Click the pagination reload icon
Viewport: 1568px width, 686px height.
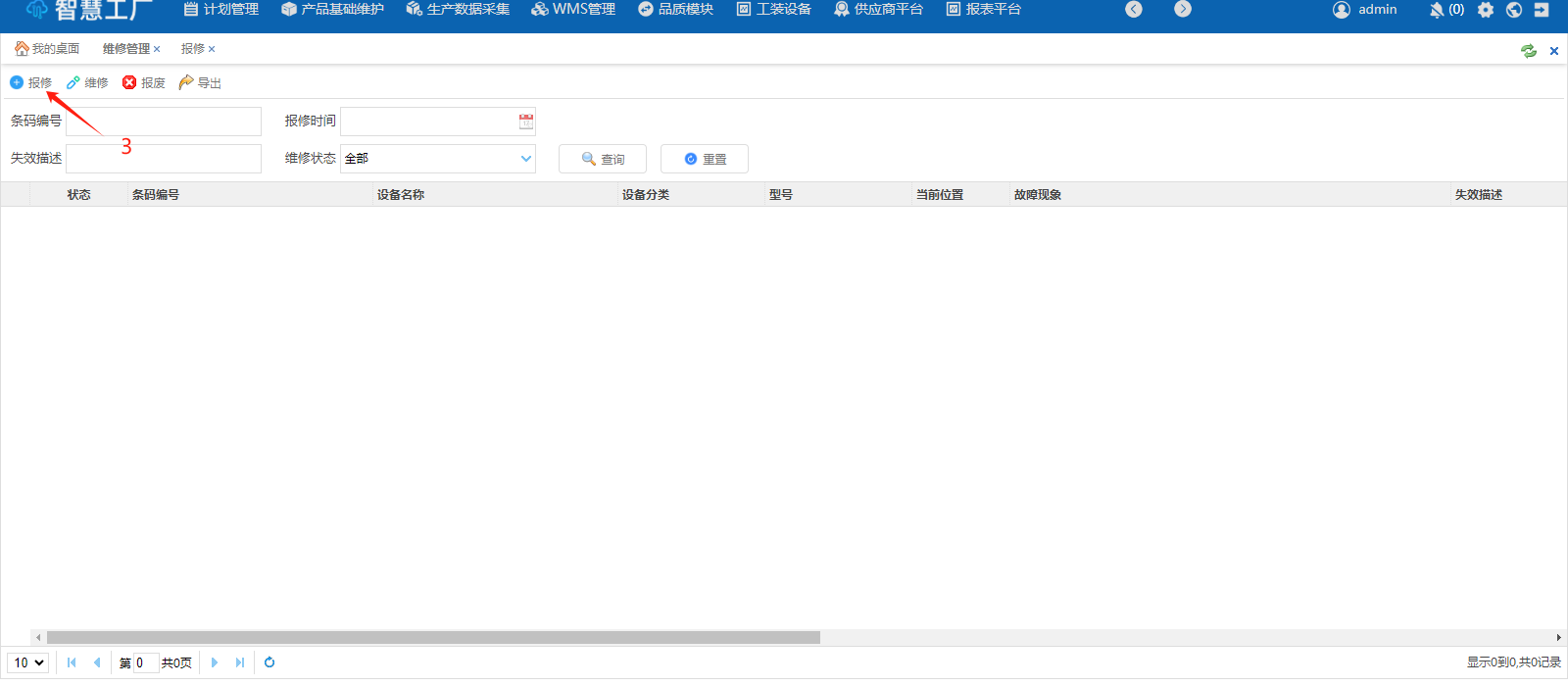269,662
